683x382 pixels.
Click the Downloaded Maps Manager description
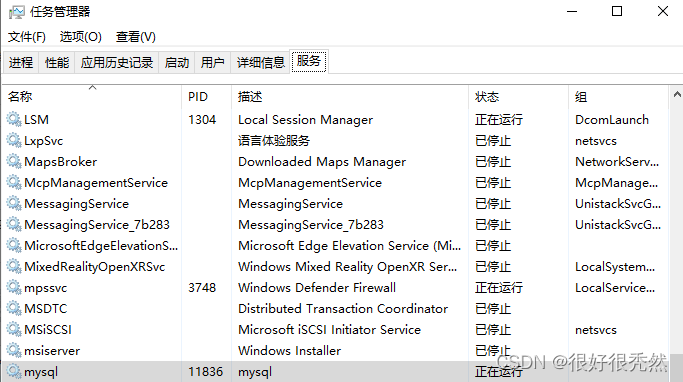322,162
